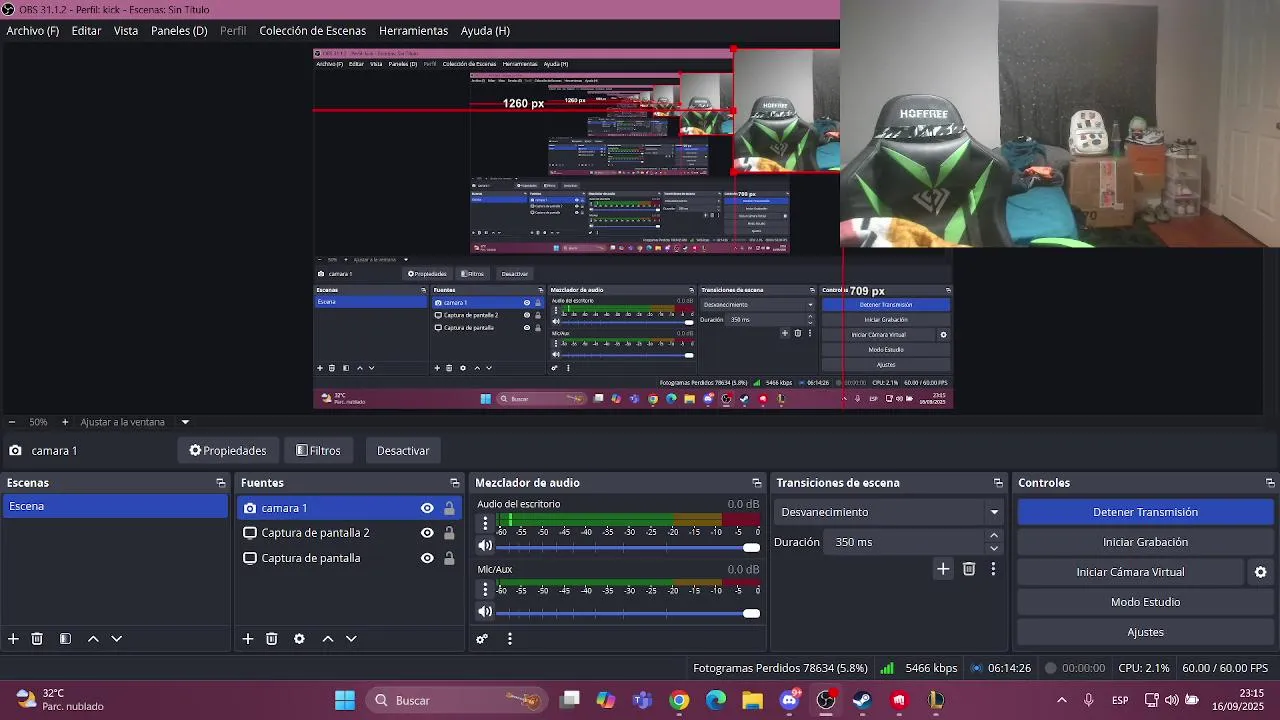
Task: Open advanced audio properties gears icon
Action: (482, 639)
